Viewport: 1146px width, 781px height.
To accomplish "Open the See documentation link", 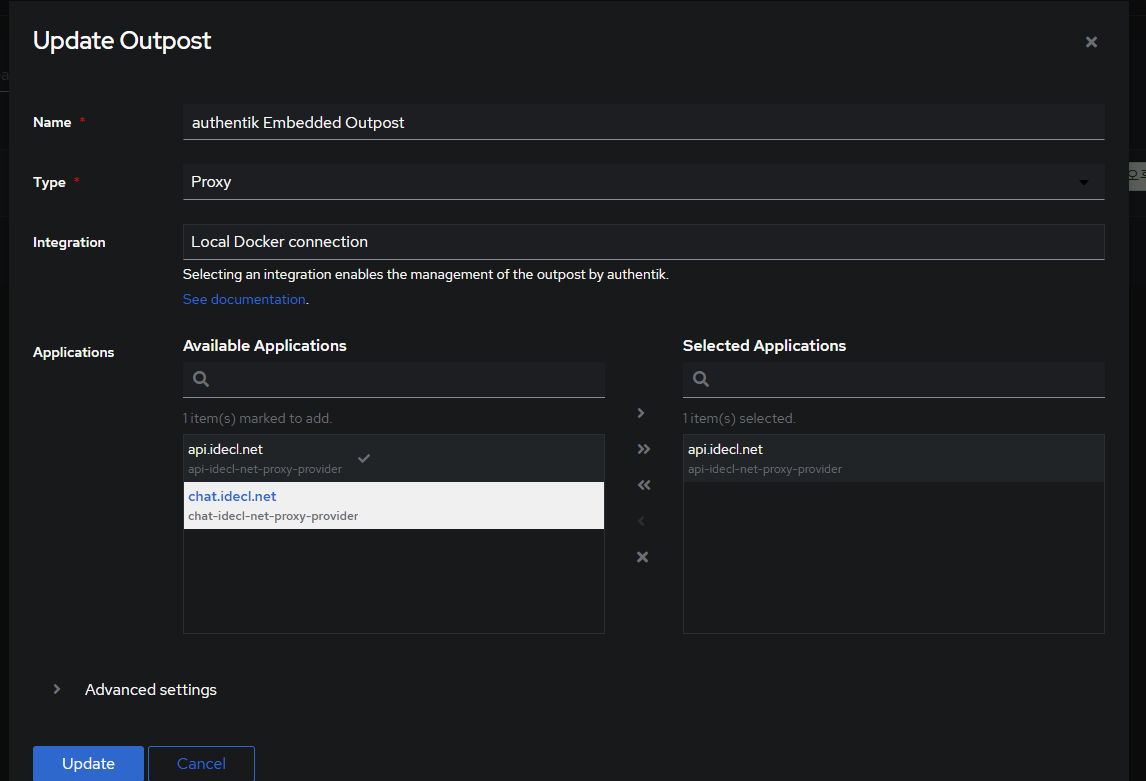I will click(244, 299).
